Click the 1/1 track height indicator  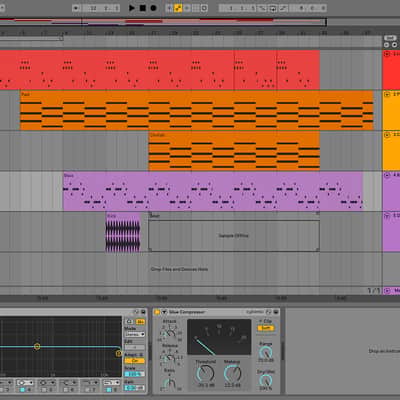(x=374, y=291)
